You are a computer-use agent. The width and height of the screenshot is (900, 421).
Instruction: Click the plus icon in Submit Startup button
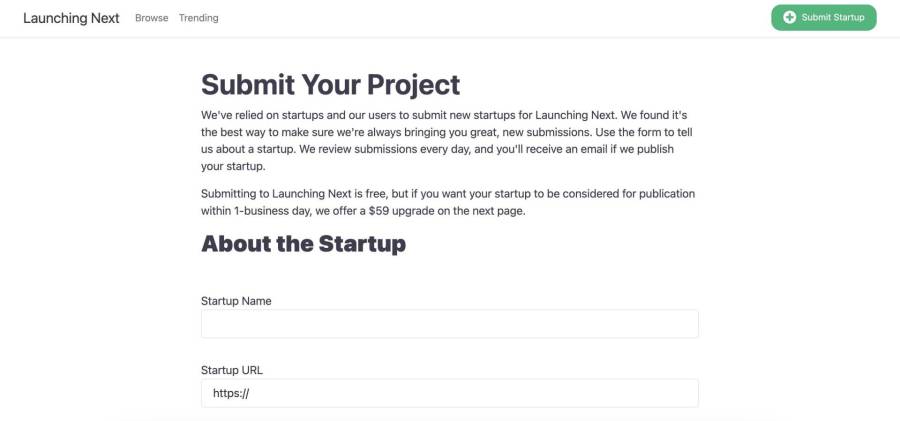pyautogui.click(x=790, y=18)
